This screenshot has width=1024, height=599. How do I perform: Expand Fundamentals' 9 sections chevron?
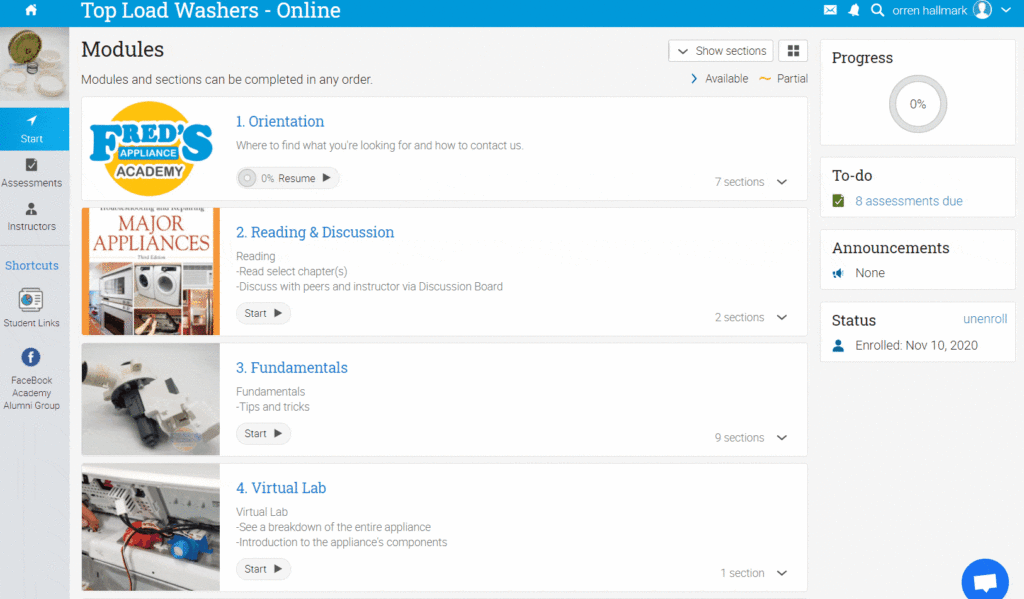pyautogui.click(x=782, y=438)
